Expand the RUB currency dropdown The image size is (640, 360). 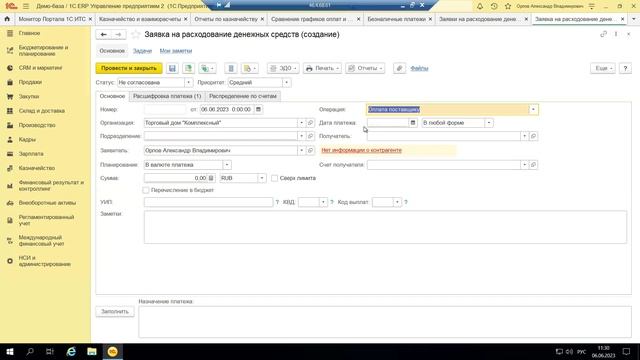point(262,178)
